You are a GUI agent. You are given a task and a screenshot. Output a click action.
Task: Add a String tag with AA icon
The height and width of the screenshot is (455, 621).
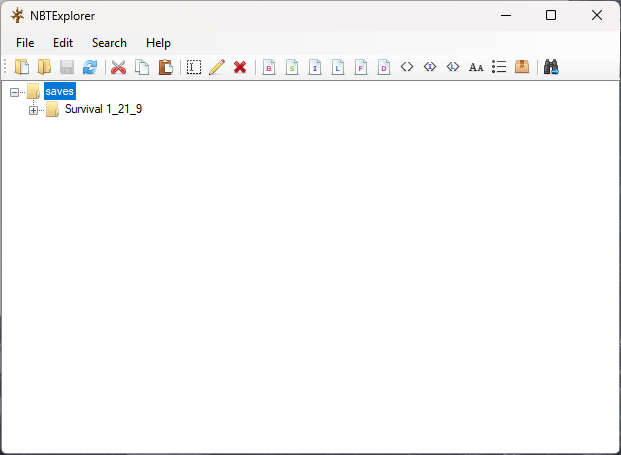[x=476, y=67]
